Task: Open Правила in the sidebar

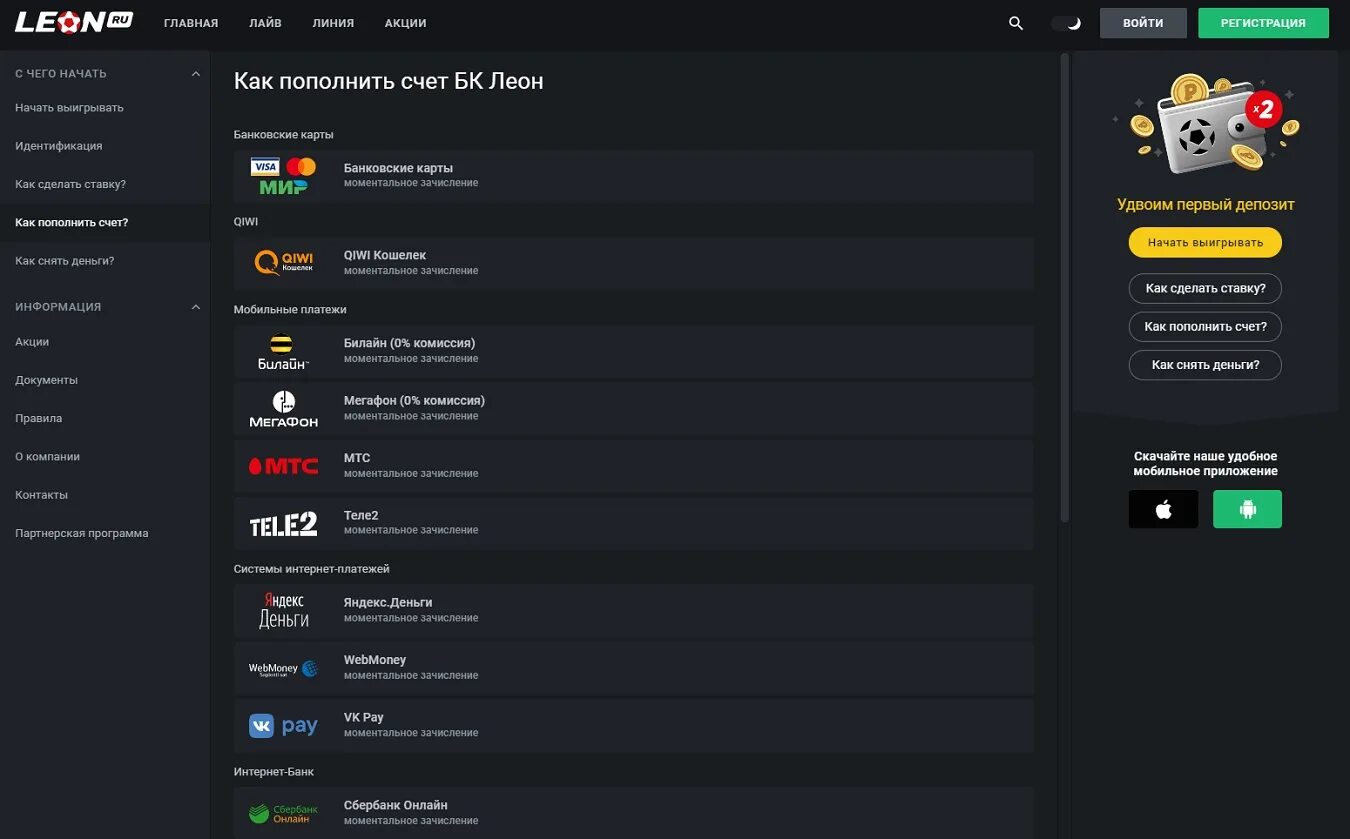Action: tap(39, 418)
